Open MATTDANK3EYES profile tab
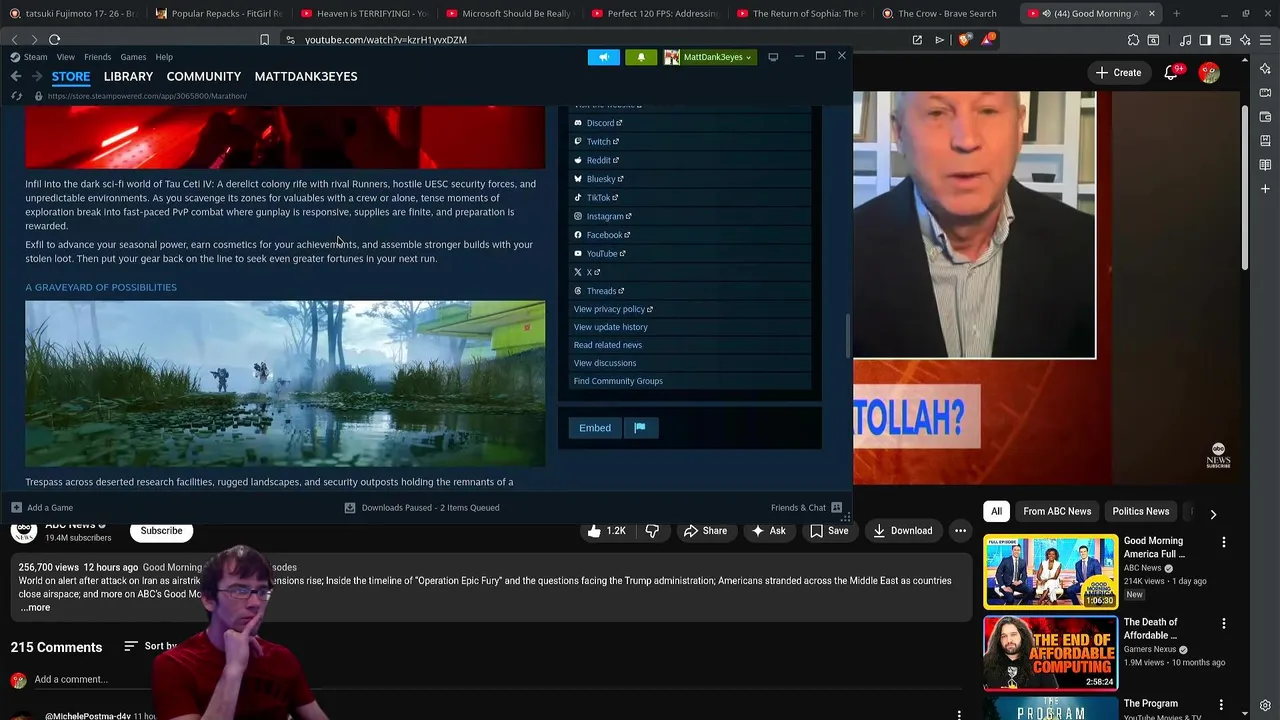This screenshot has height=720, width=1280. (x=306, y=76)
